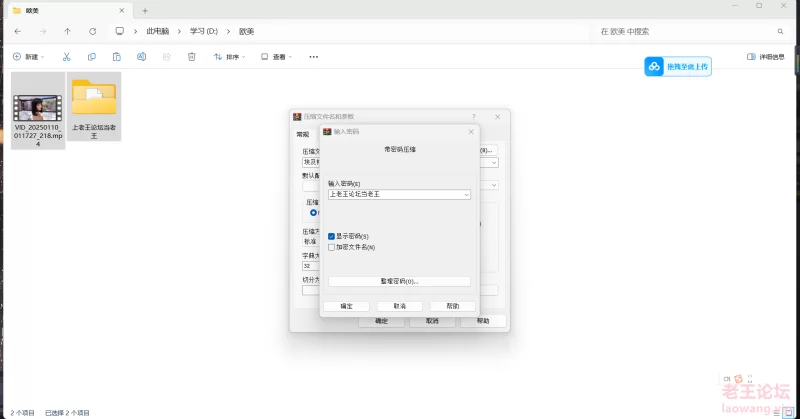Click 取消 in the password dialog
This screenshot has width=800, height=419.
(399, 306)
